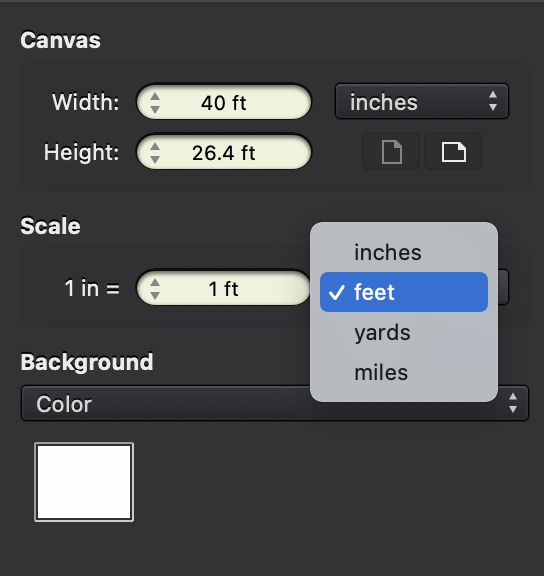Click the canvas units dropdown stepper arrows
The image size is (544, 576).
click(x=493, y=101)
